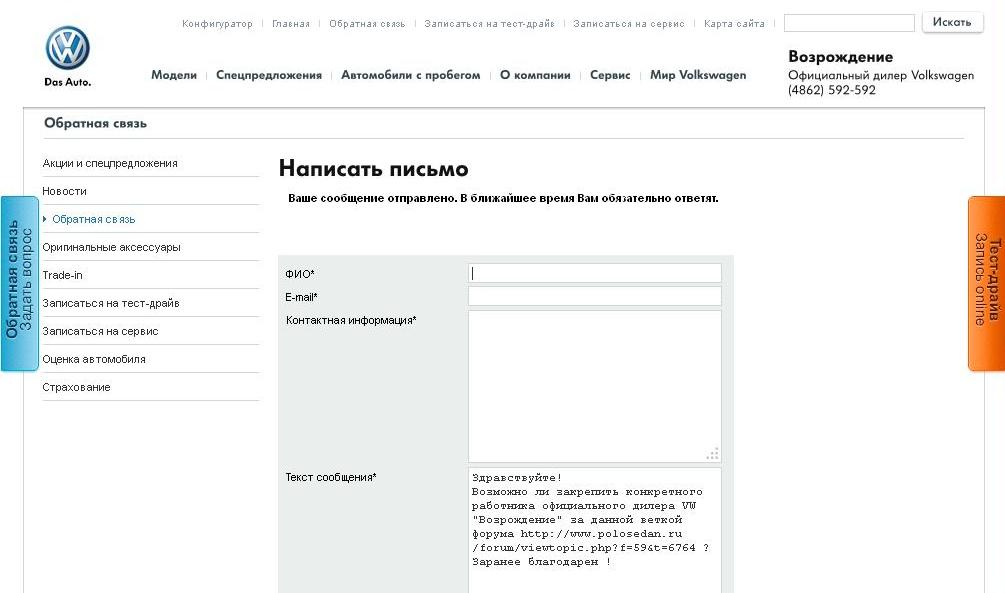Choose Оригинальные аксессуары sidebar item
Screen dimensions: 1005x593
[x=111, y=247]
